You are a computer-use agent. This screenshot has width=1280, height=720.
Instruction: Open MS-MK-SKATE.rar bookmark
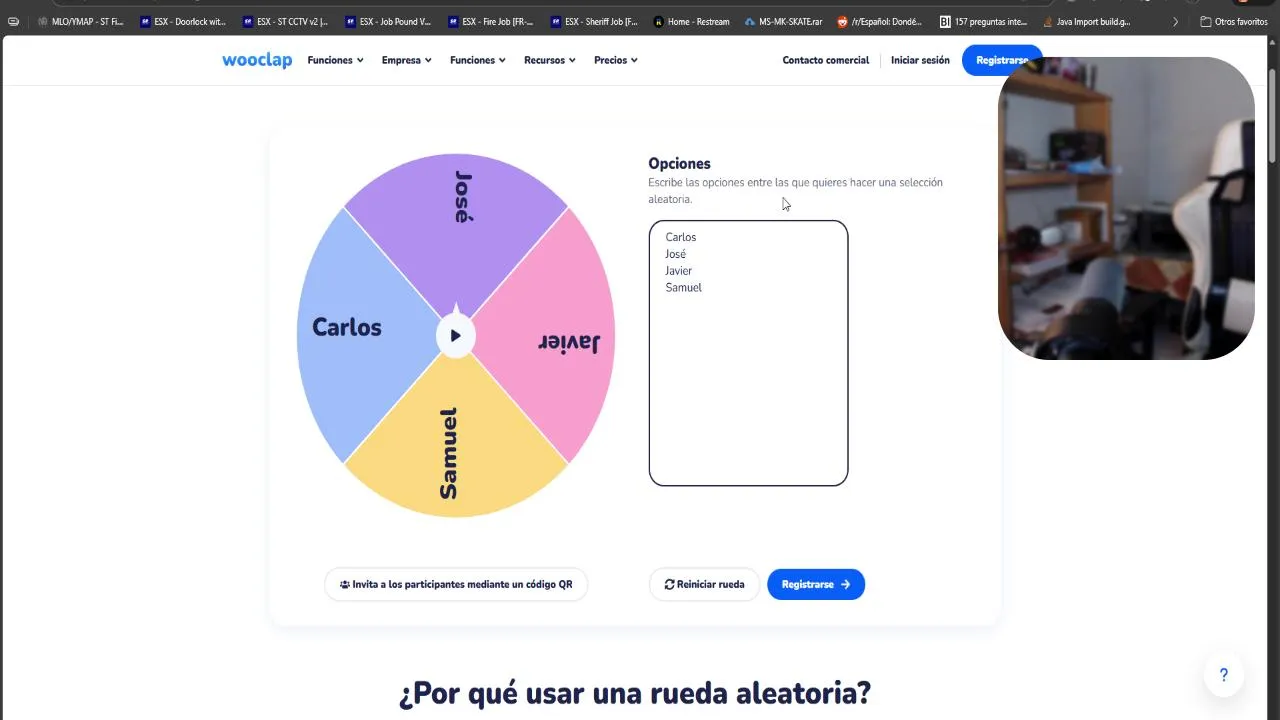tap(784, 21)
